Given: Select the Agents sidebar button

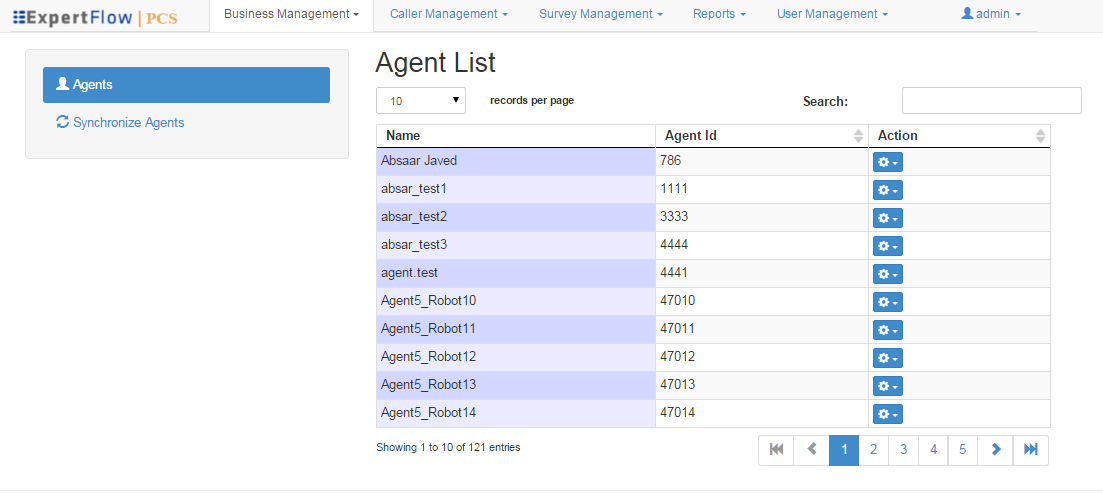Looking at the screenshot, I should (x=186, y=85).
